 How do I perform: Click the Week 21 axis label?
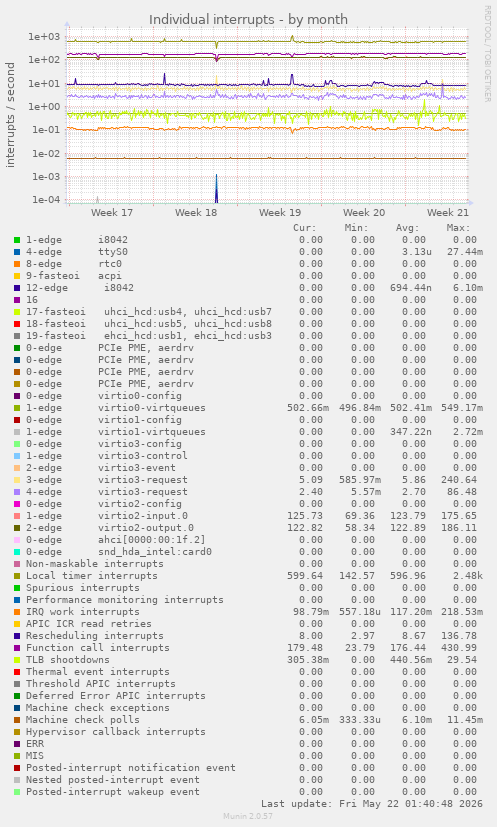(447, 213)
